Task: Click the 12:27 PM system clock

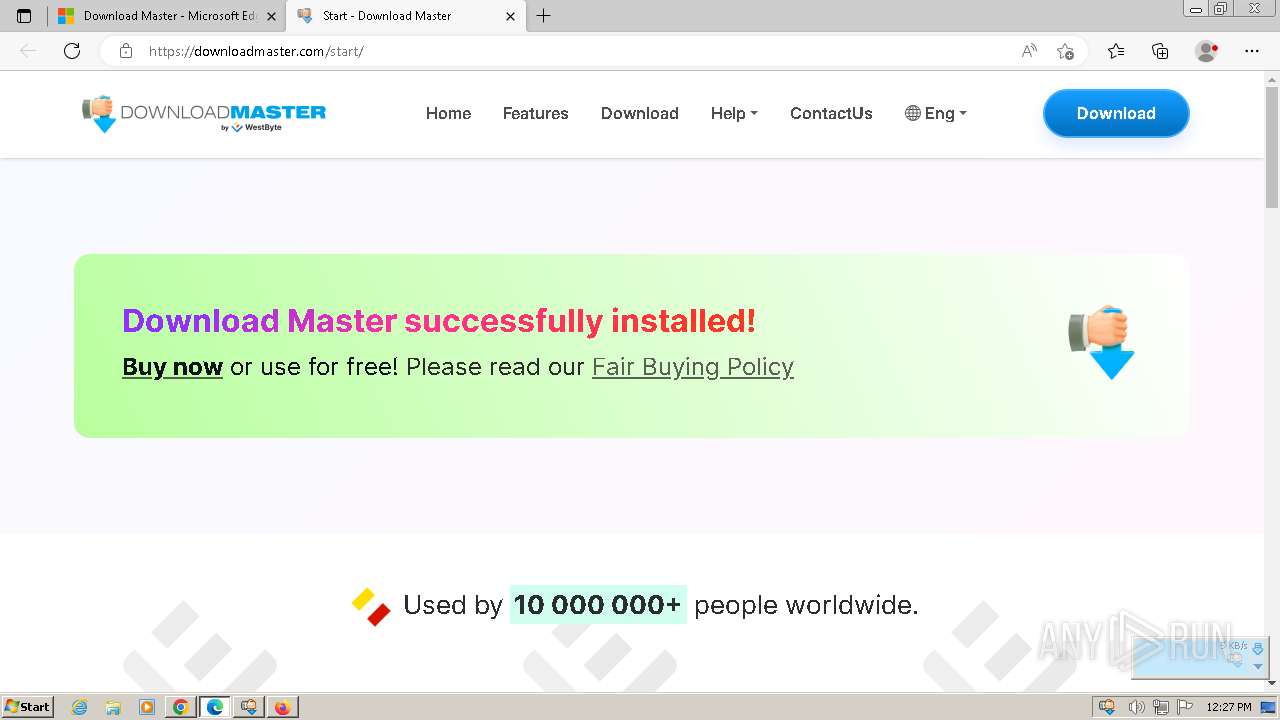Action: [x=1229, y=707]
